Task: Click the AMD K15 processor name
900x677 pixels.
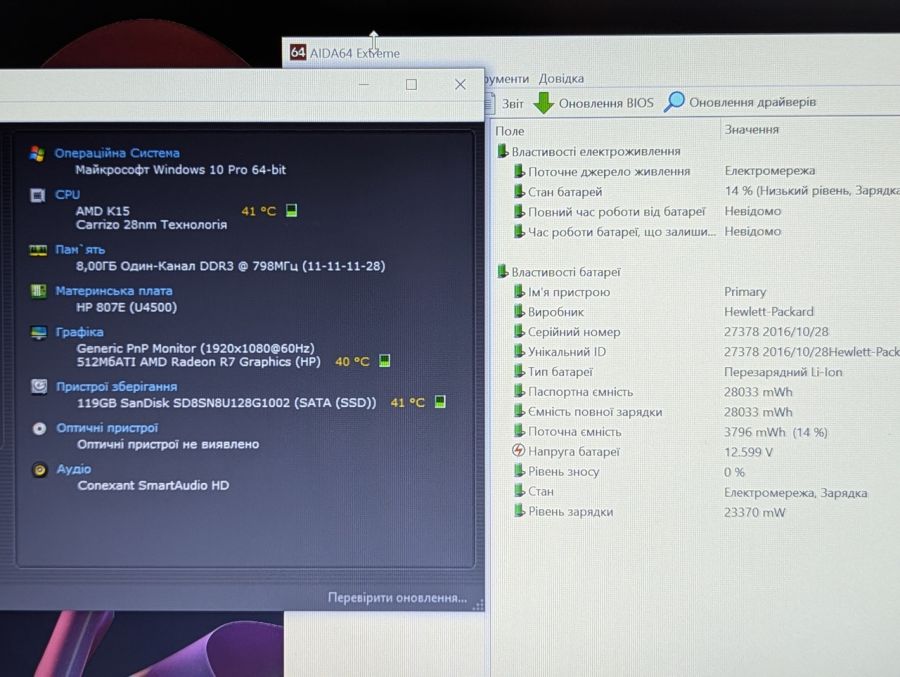Action: pyautogui.click(x=103, y=211)
